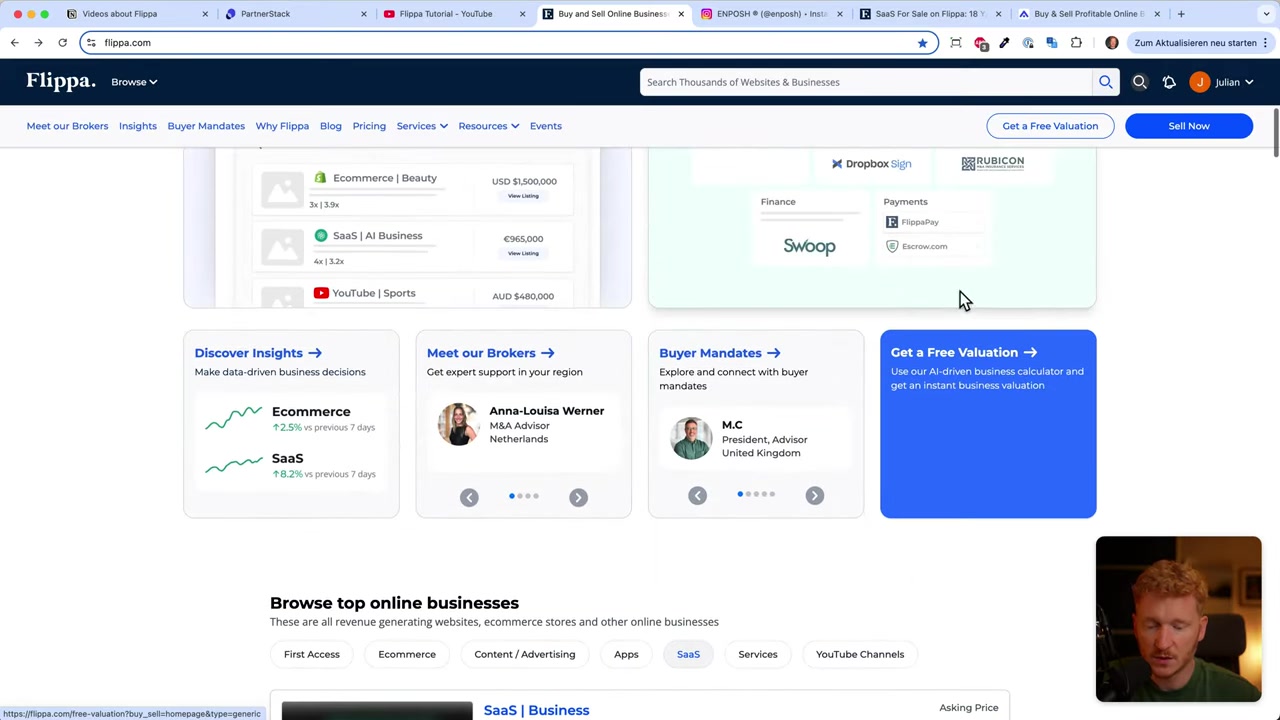
Task: Select the First Access category tab
Action: tap(312, 654)
